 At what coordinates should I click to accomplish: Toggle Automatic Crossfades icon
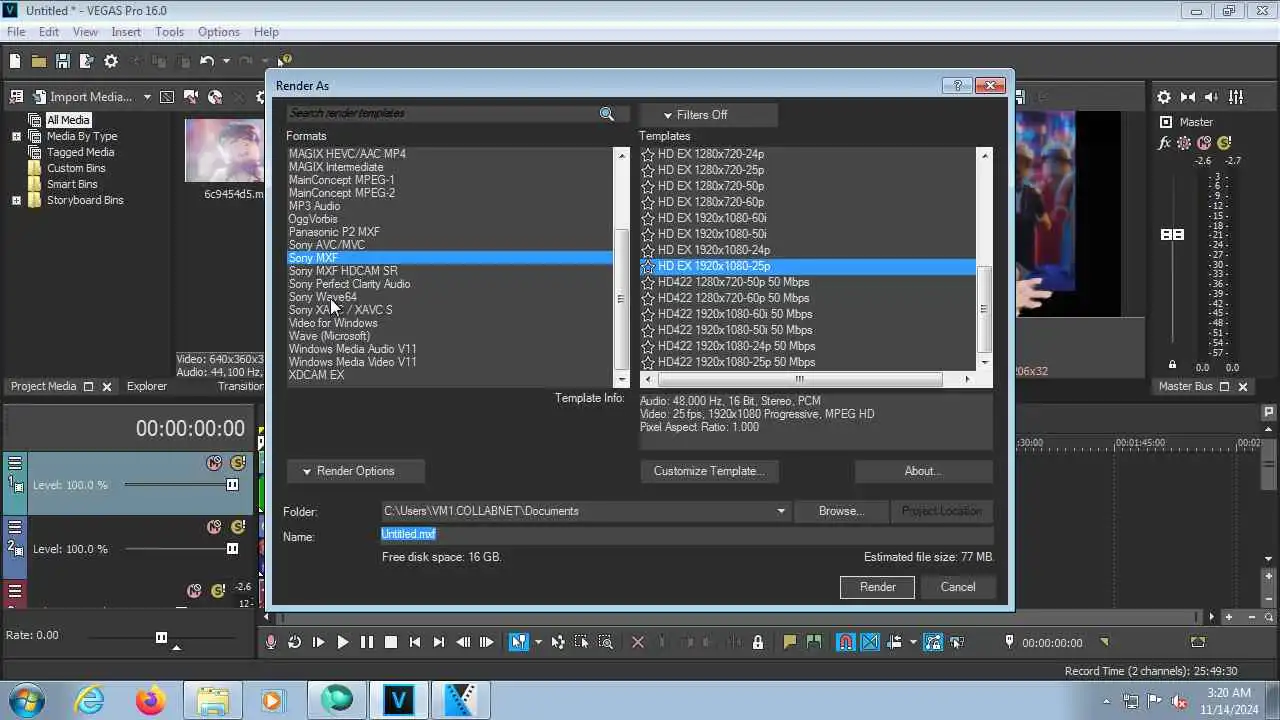click(x=870, y=642)
